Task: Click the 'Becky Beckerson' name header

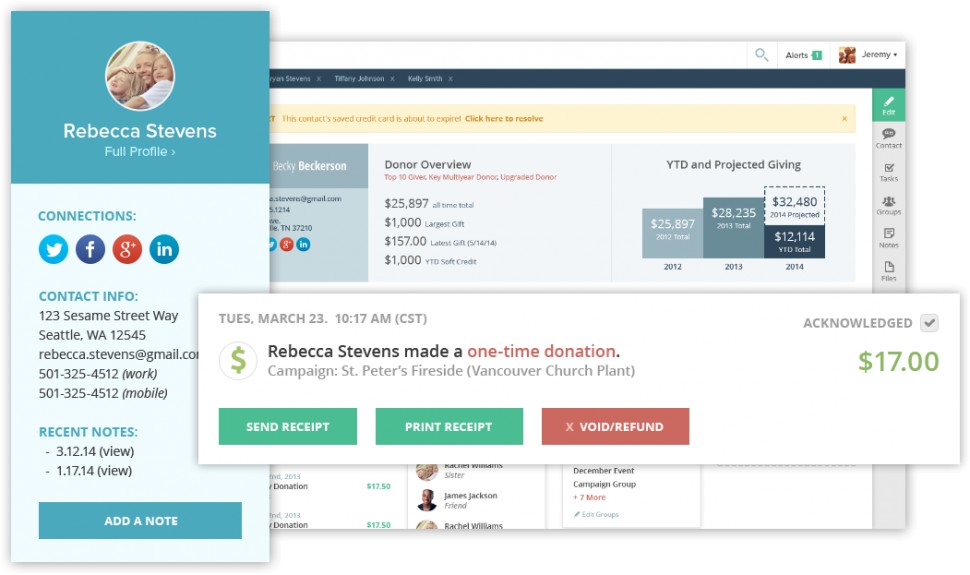Action: coord(309,166)
